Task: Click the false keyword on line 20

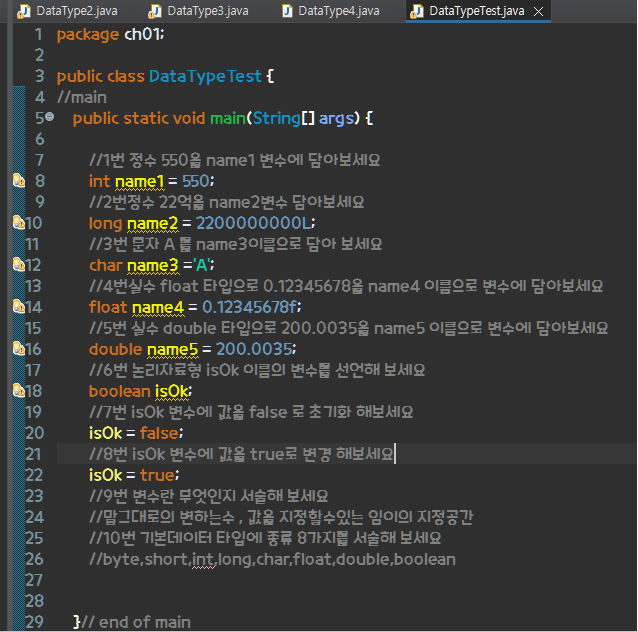Action: [x=159, y=433]
